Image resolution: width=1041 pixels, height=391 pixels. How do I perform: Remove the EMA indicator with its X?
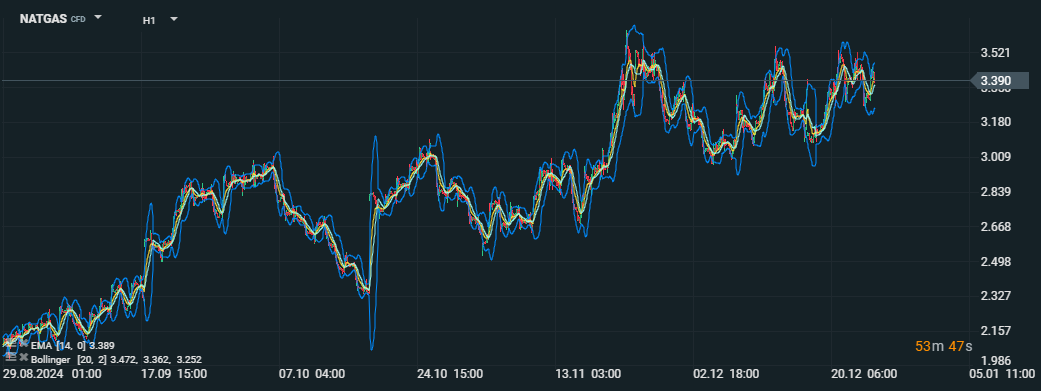coord(24,343)
